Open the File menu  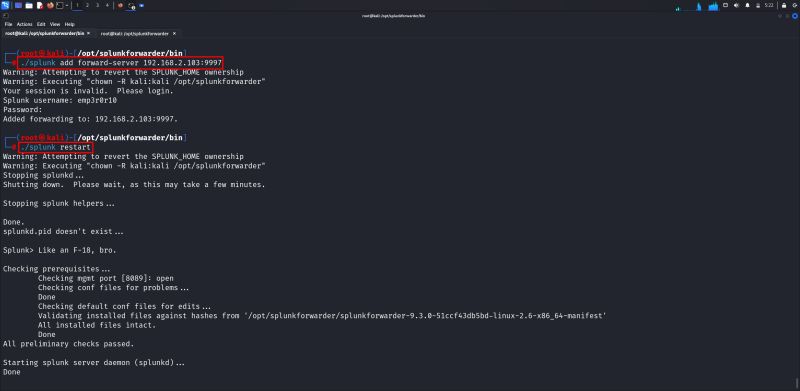(8, 24)
